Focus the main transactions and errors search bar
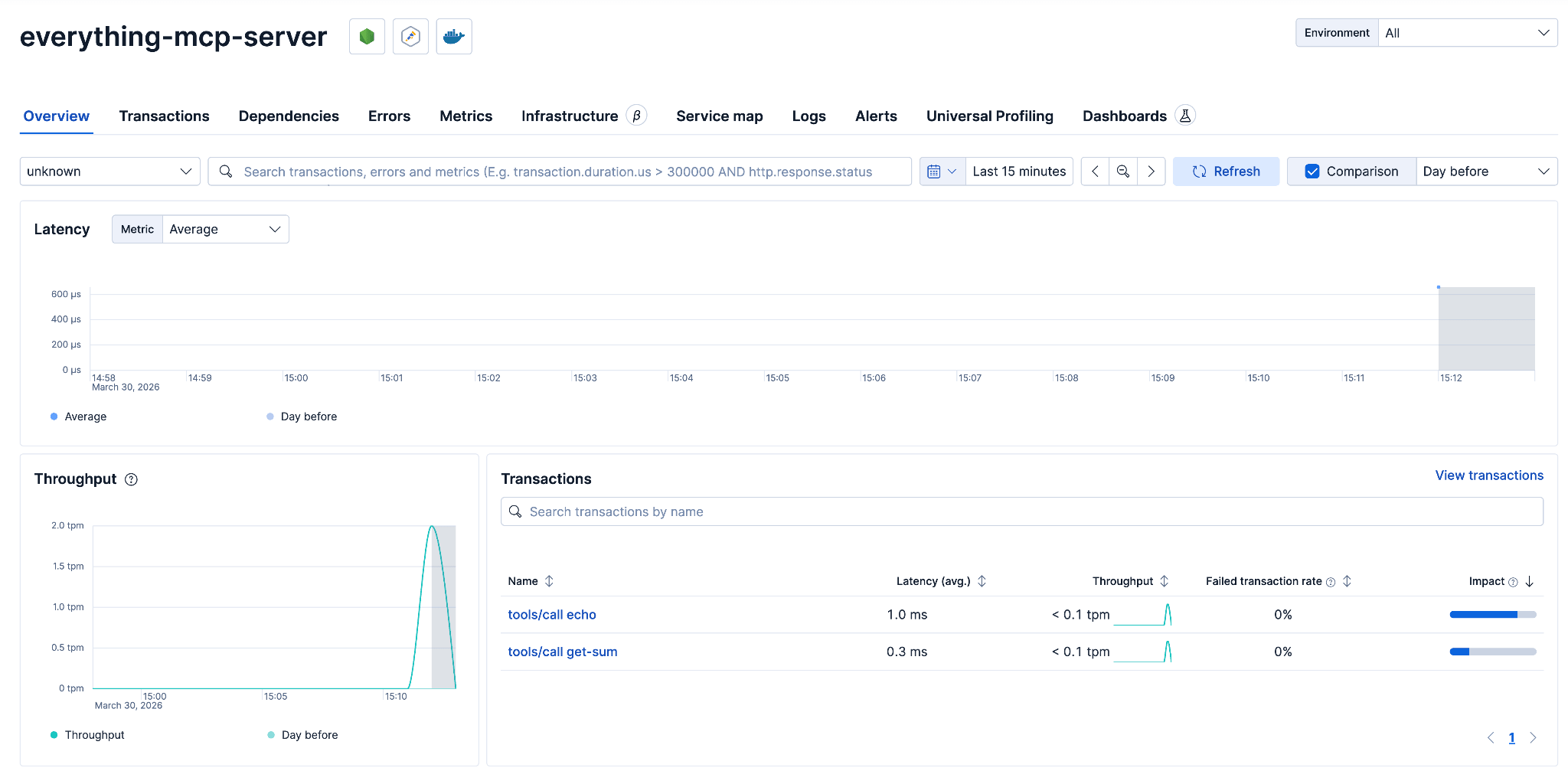This screenshot has width=1568, height=771. click(560, 172)
